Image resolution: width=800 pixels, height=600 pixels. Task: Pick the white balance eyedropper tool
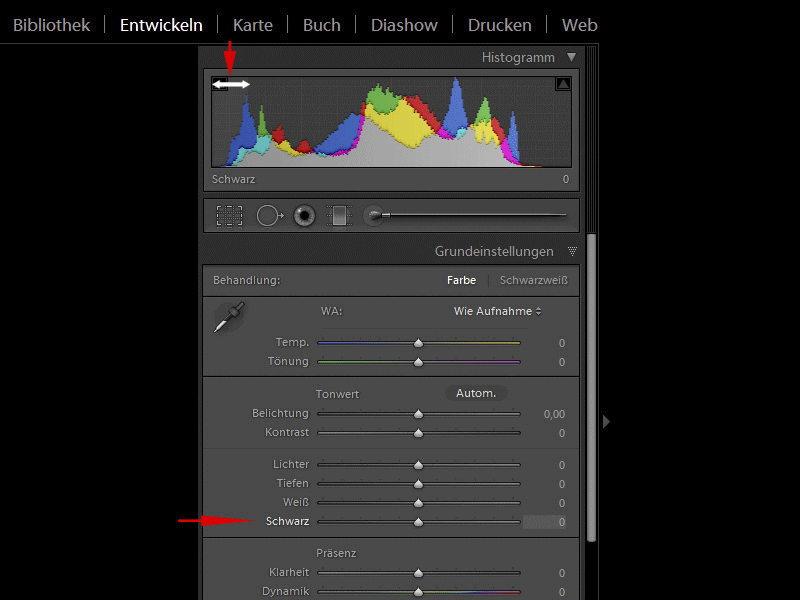pos(229,318)
